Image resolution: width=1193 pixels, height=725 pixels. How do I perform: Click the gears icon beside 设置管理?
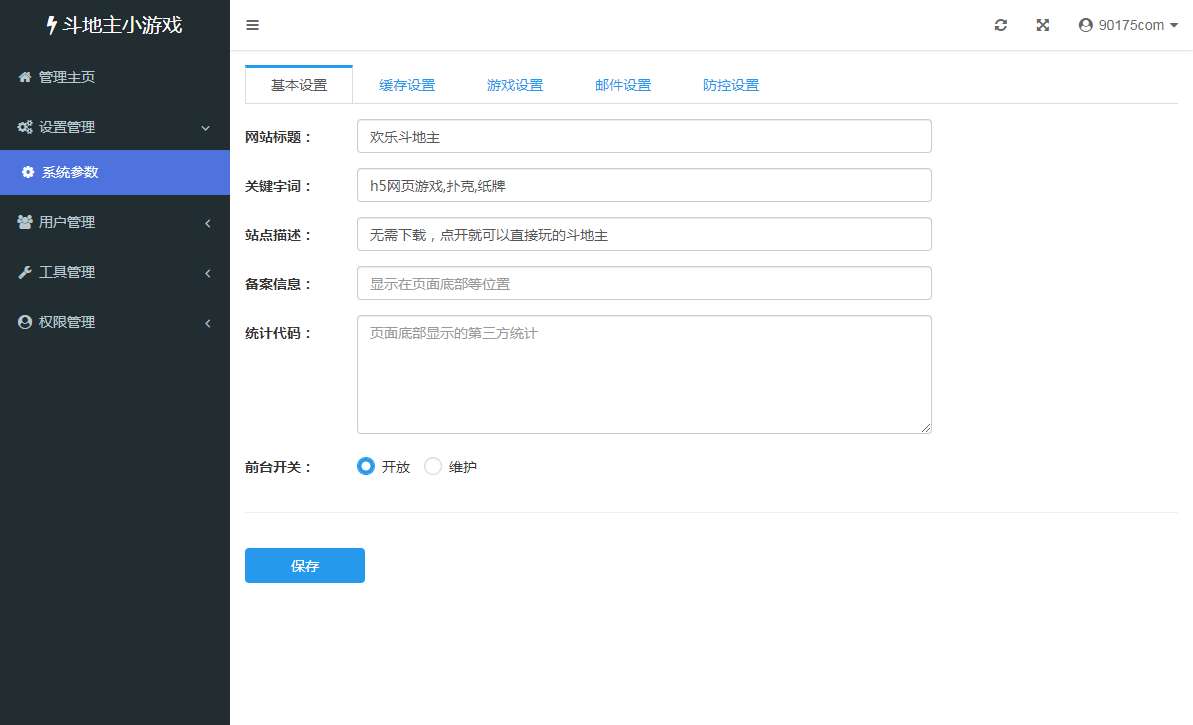point(25,127)
